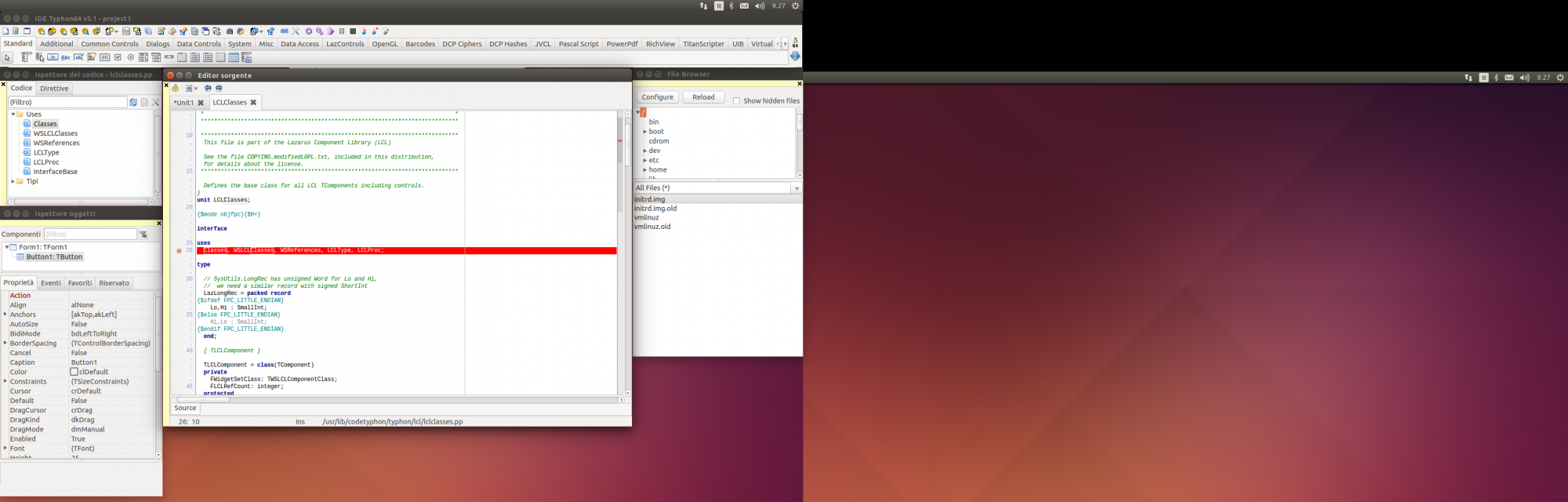Expand the Tipi node in code inspector
Image resolution: width=1568 pixels, height=502 pixels.
[x=13, y=181]
